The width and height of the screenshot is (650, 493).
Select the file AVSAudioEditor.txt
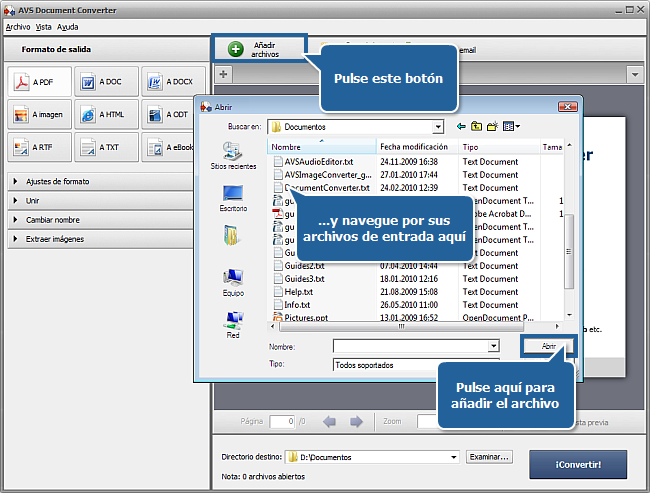coord(318,162)
